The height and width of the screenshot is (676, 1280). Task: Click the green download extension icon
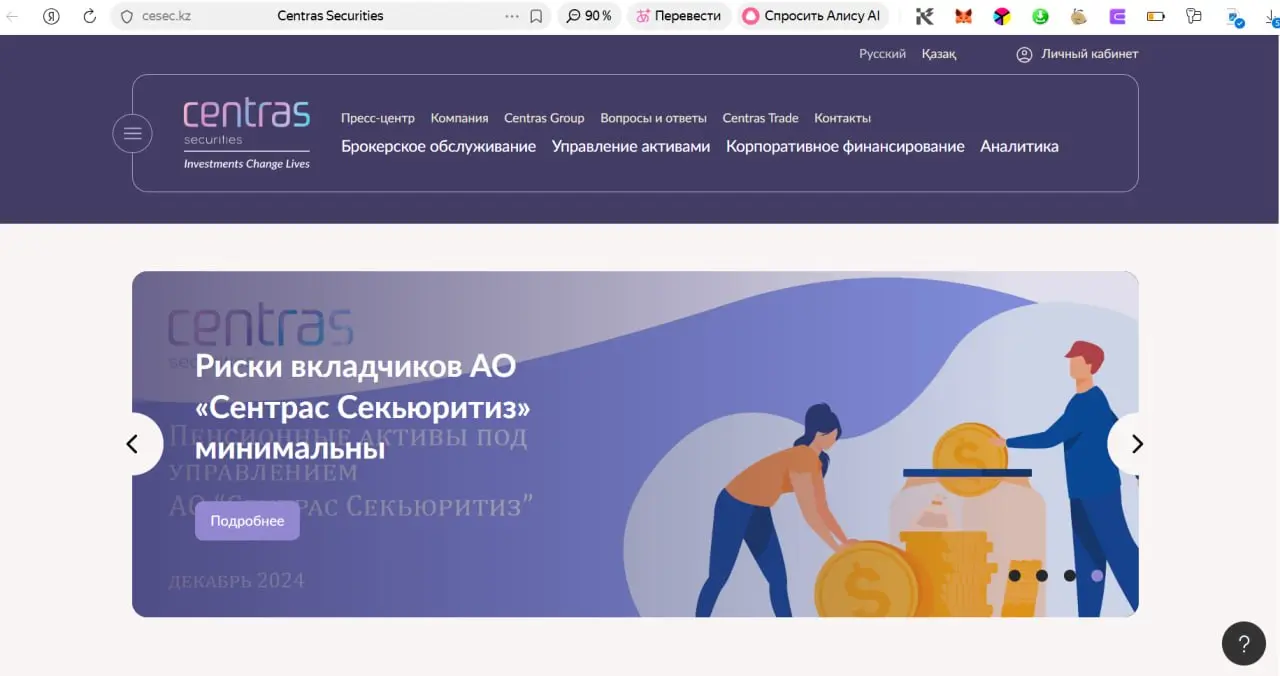1040,16
